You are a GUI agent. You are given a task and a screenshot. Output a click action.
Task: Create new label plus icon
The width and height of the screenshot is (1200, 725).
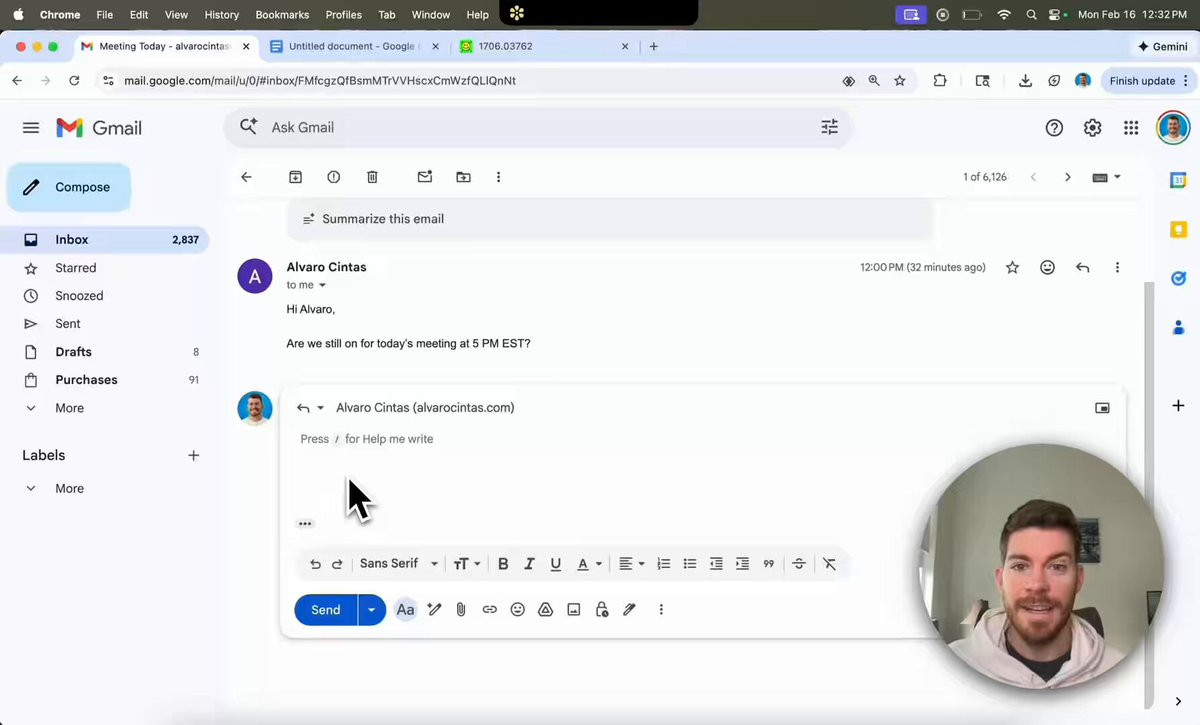tap(193, 455)
